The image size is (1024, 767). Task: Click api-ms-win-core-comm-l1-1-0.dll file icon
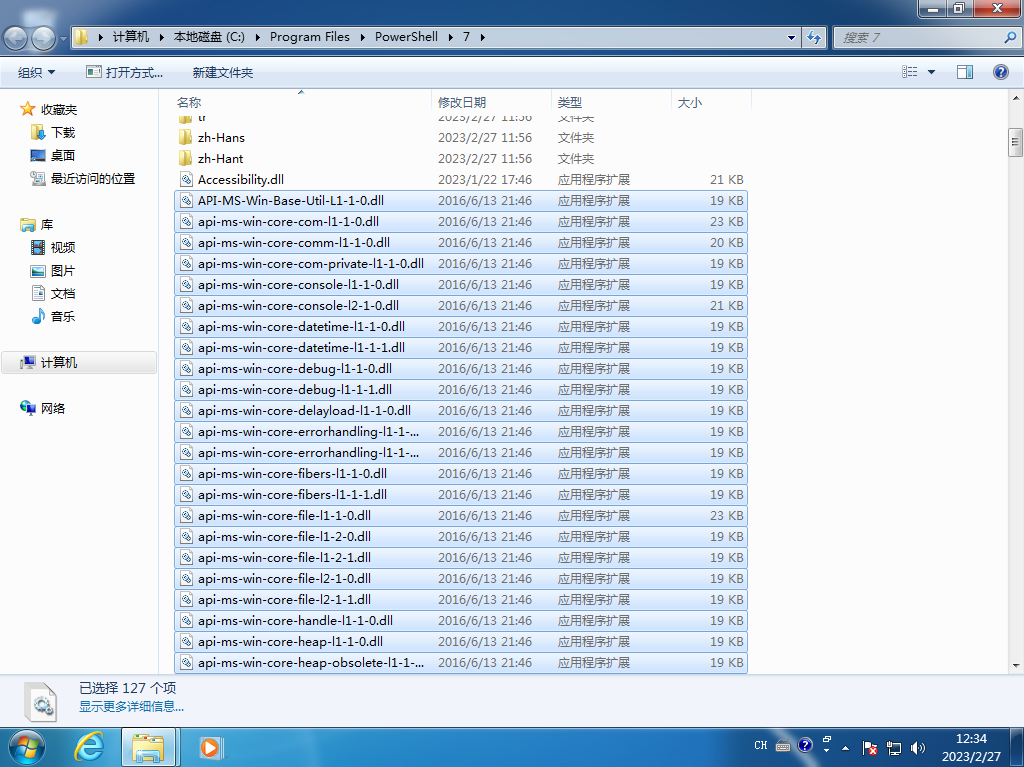(186, 242)
